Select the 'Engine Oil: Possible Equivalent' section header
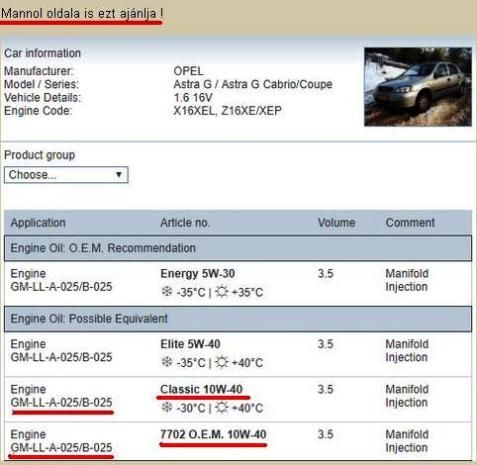Image resolution: width=477 pixels, height=465 pixels. pyautogui.click(x=238, y=319)
